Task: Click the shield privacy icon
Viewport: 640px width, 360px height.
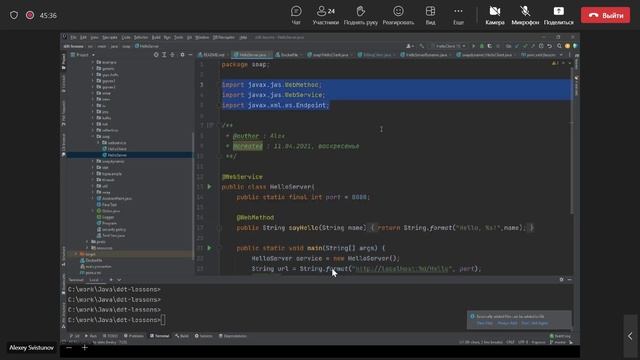Action: click(14, 15)
